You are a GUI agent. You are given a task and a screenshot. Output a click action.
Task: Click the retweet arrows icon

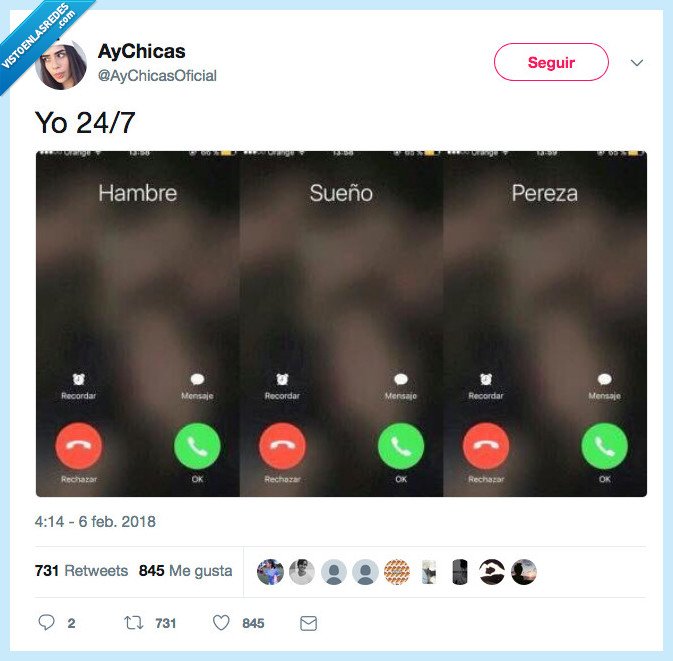pos(133,622)
